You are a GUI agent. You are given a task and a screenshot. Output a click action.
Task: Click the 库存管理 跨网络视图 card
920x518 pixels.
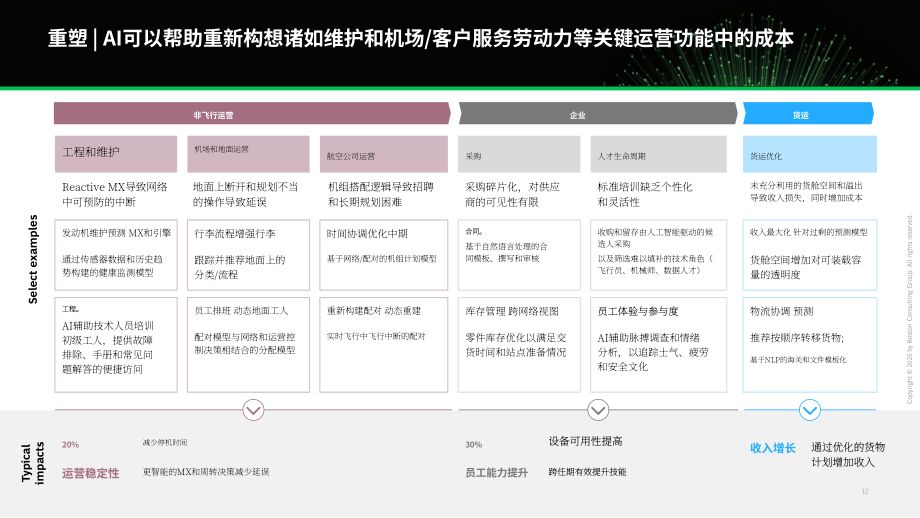[x=519, y=345]
